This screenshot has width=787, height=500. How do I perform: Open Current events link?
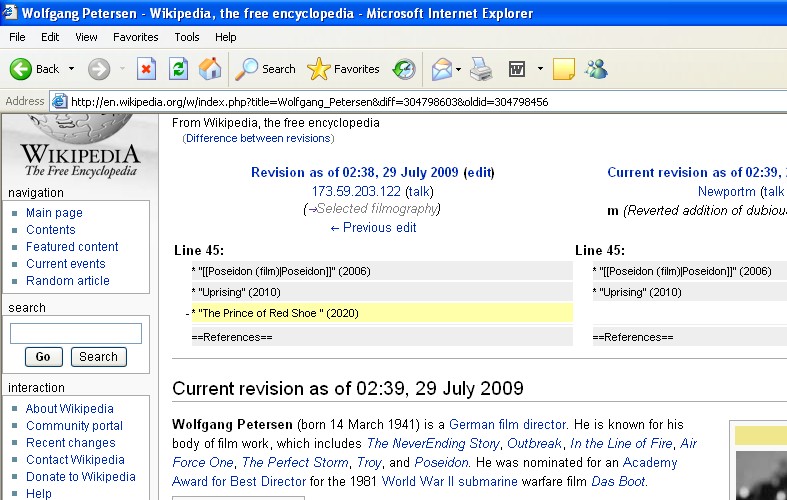coord(66,264)
